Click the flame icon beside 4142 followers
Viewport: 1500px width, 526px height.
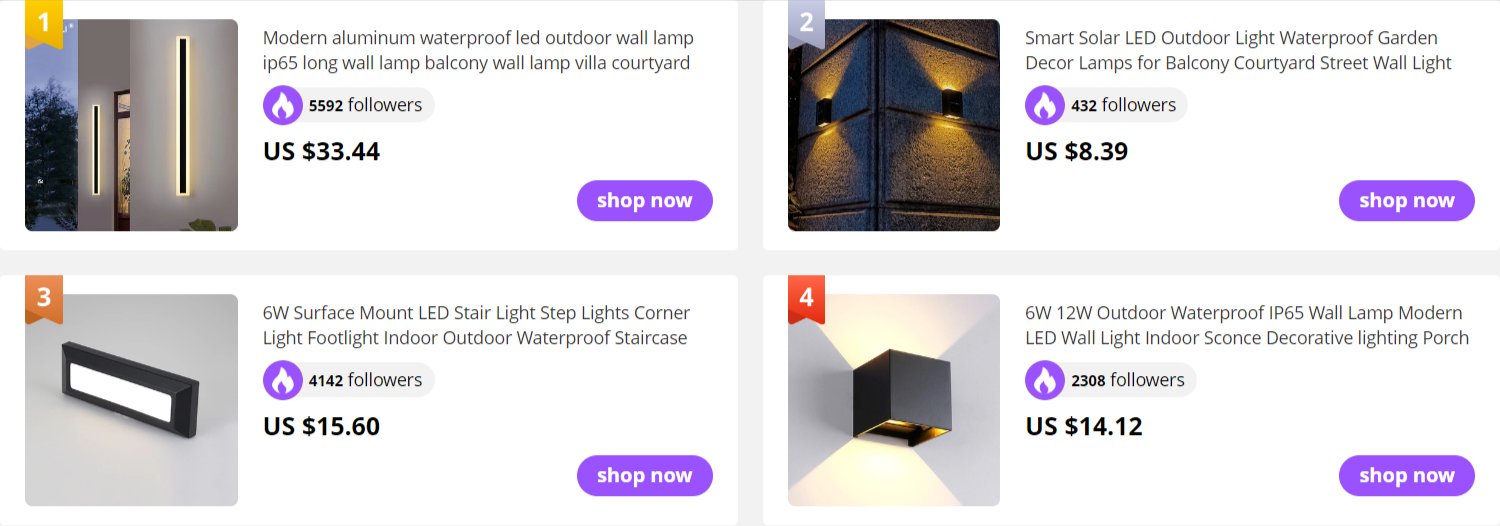(x=283, y=380)
